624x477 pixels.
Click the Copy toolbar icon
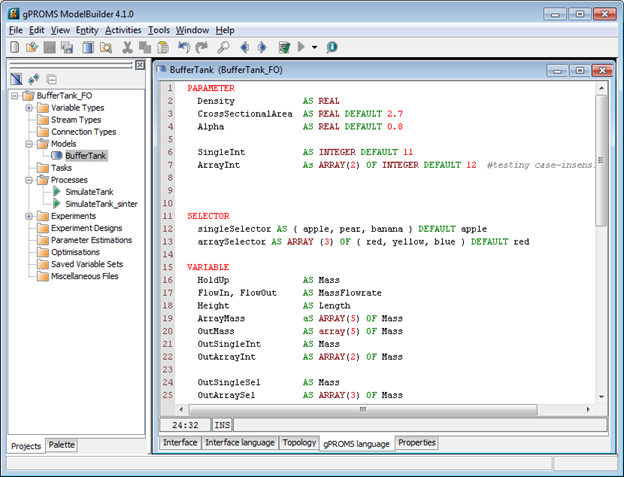145,47
